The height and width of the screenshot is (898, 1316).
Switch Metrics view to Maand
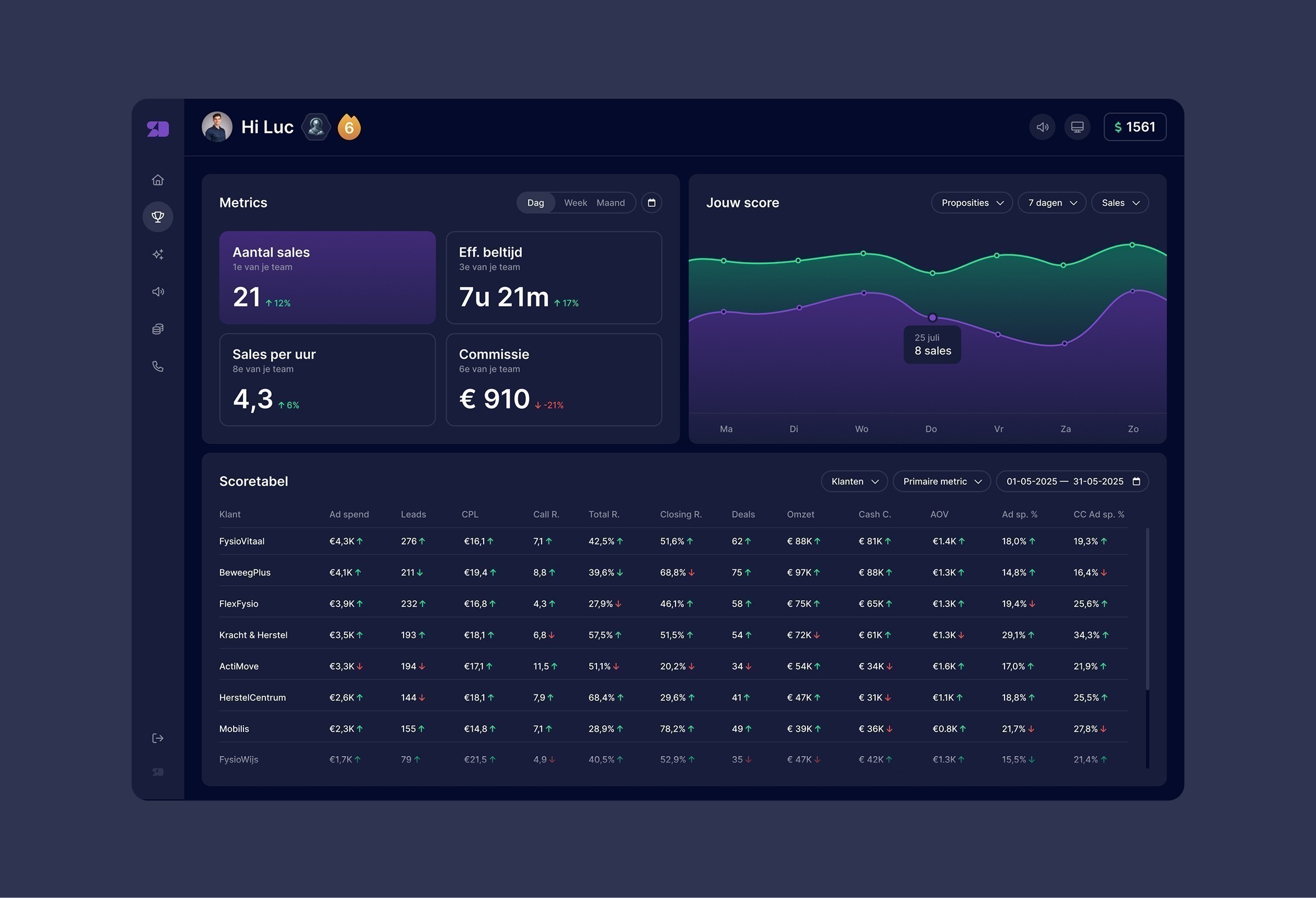coord(610,203)
